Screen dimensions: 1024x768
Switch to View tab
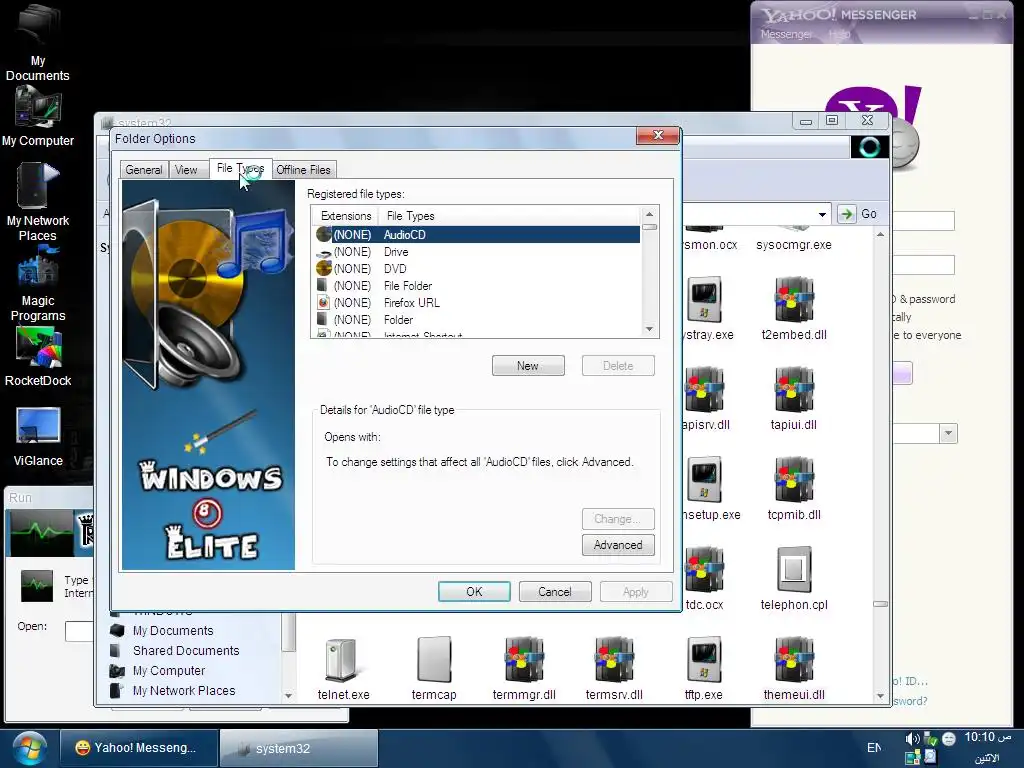pos(186,170)
